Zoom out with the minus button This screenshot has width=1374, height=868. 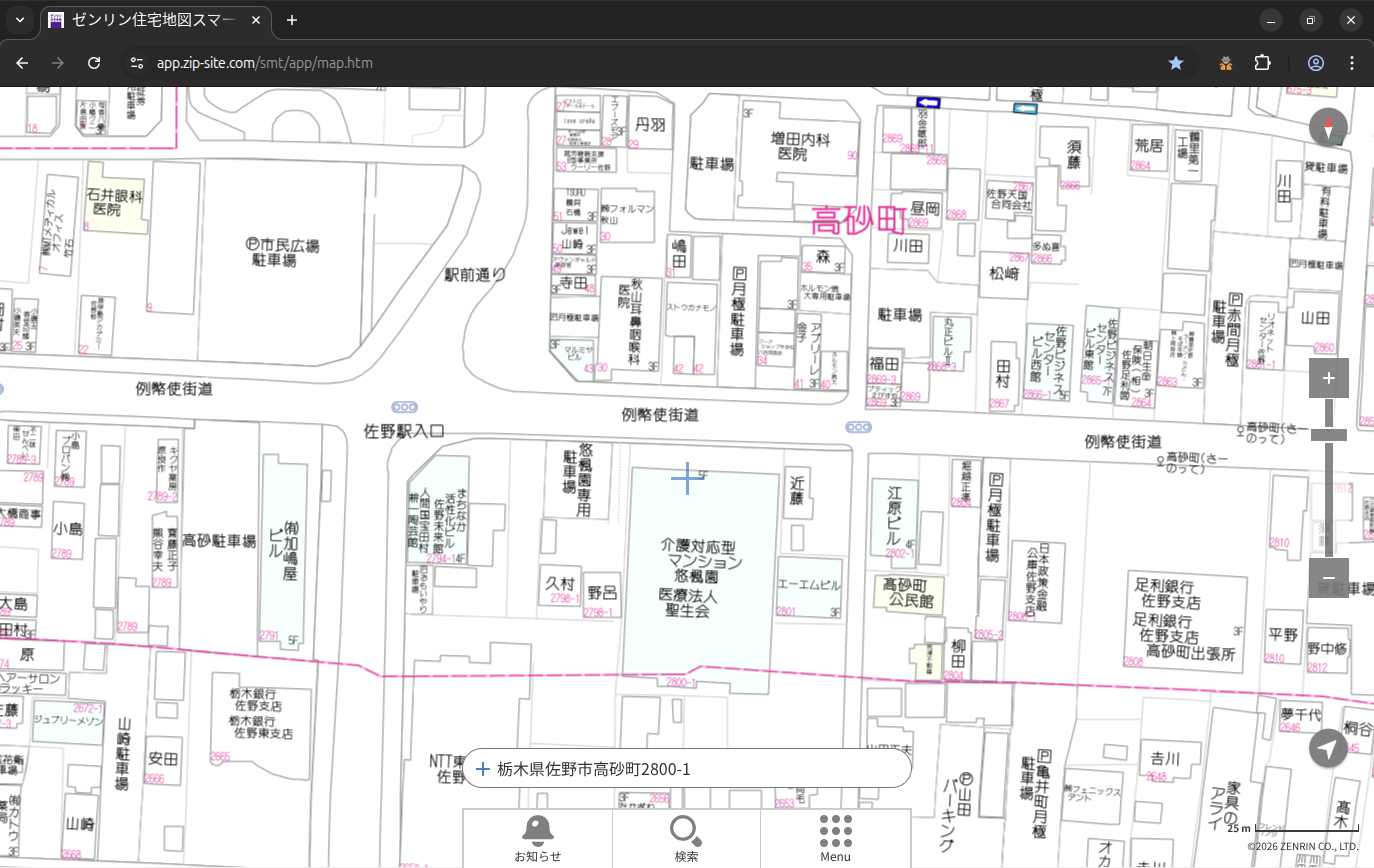tap(1328, 578)
